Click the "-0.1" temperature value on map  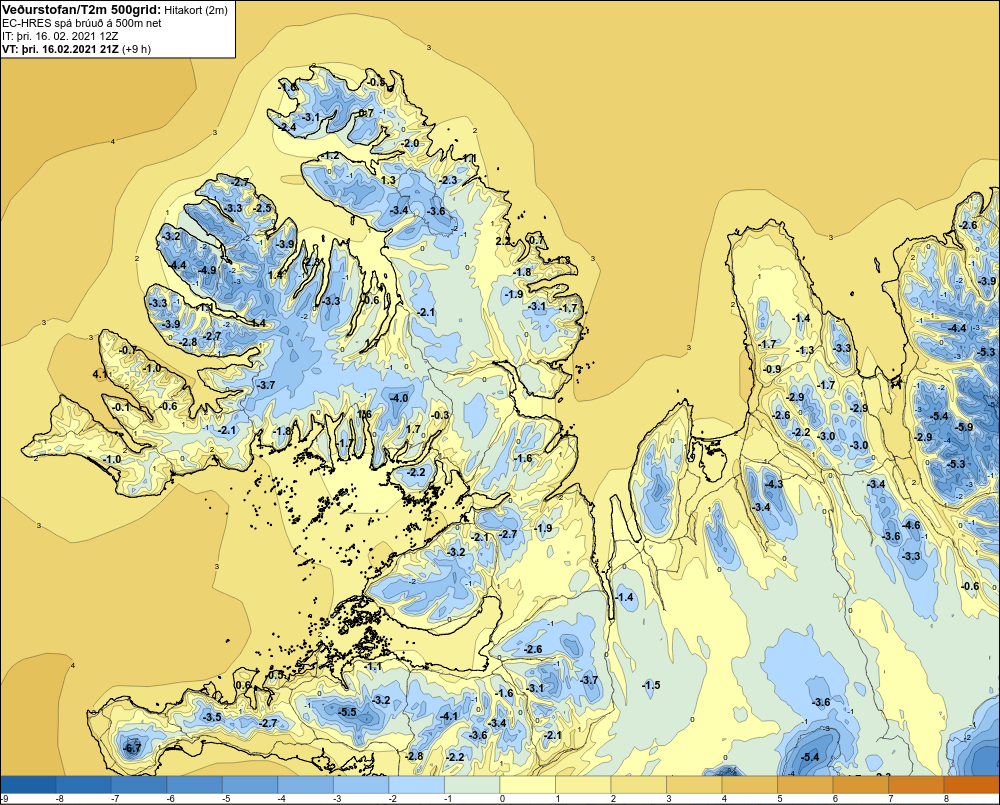point(121,407)
